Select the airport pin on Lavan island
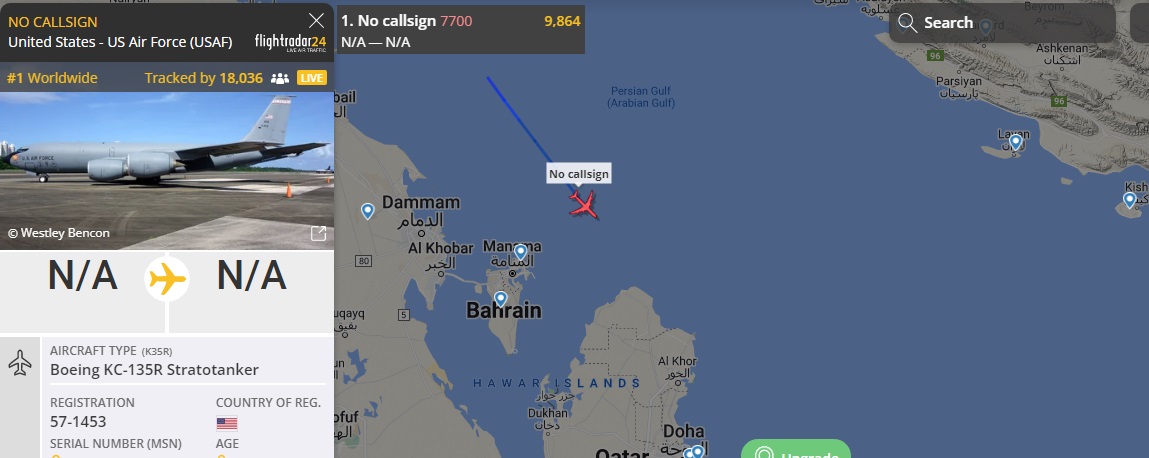The height and width of the screenshot is (458, 1149). pyautogui.click(x=1016, y=142)
